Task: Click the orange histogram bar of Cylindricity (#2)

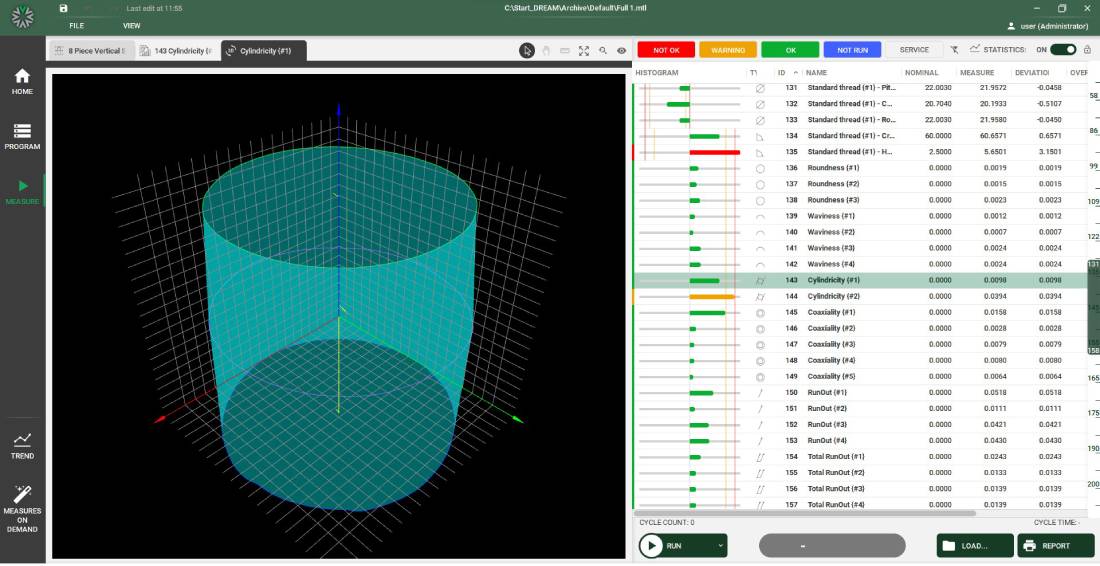Action: click(711, 297)
